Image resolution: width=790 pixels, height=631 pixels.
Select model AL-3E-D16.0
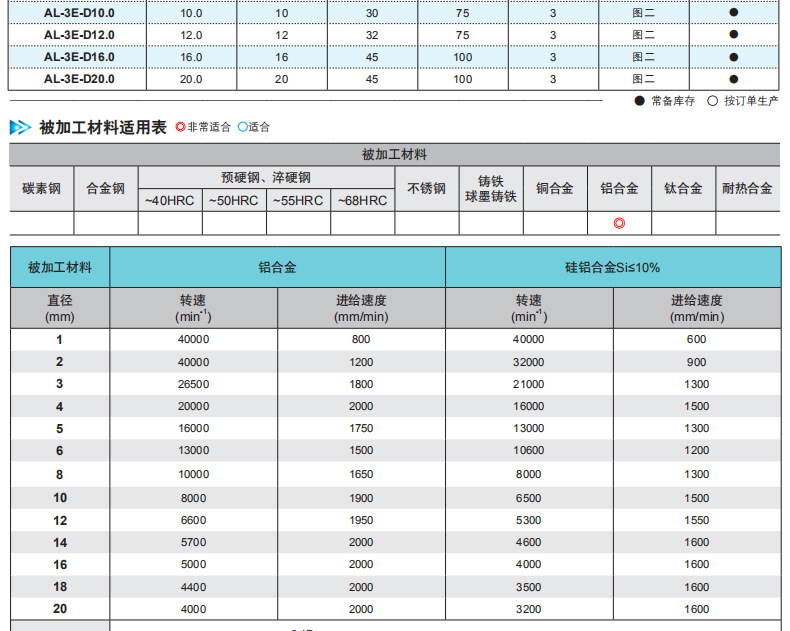pyautogui.click(x=79, y=57)
